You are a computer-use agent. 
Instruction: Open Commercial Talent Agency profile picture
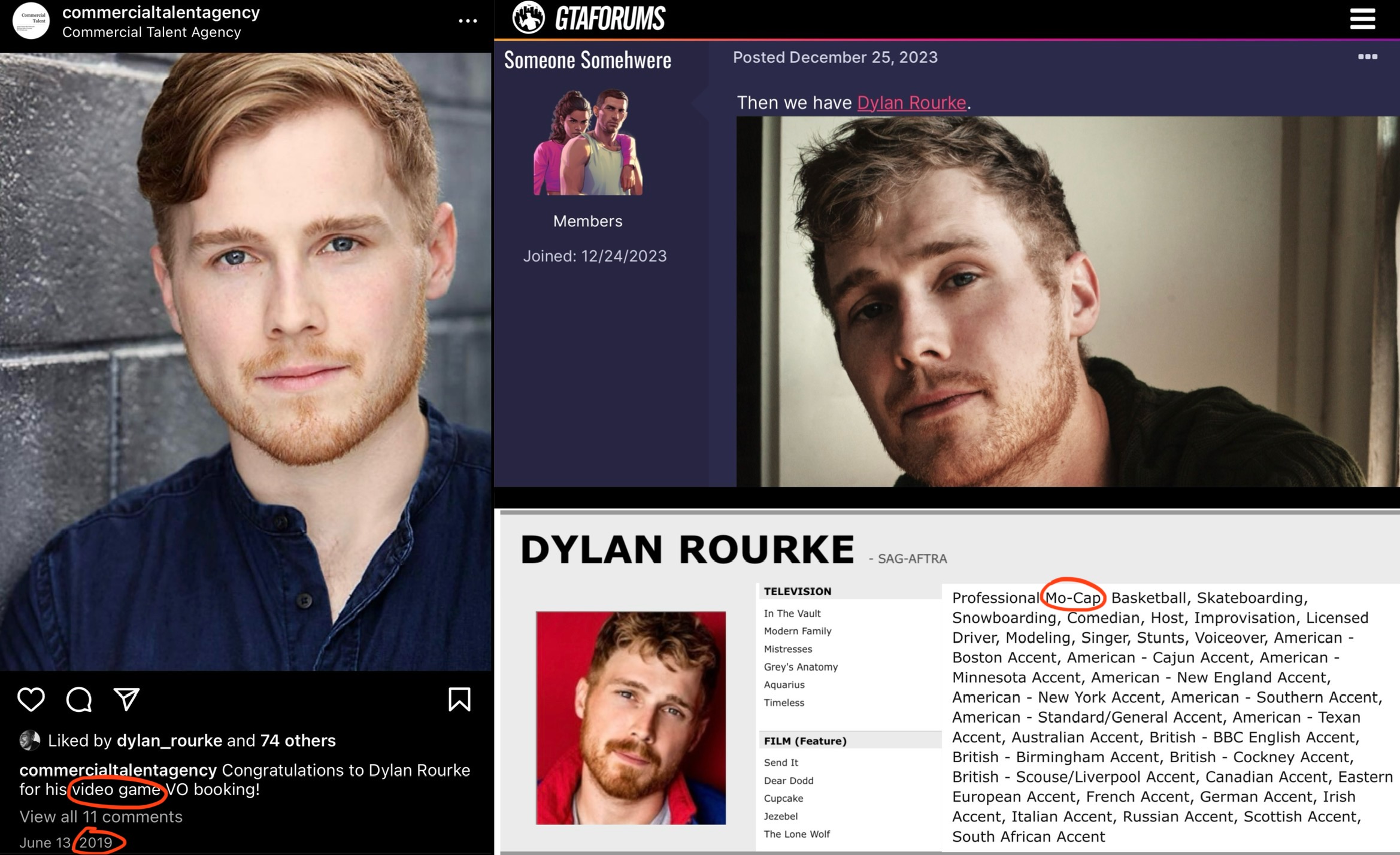coord(31,21)
